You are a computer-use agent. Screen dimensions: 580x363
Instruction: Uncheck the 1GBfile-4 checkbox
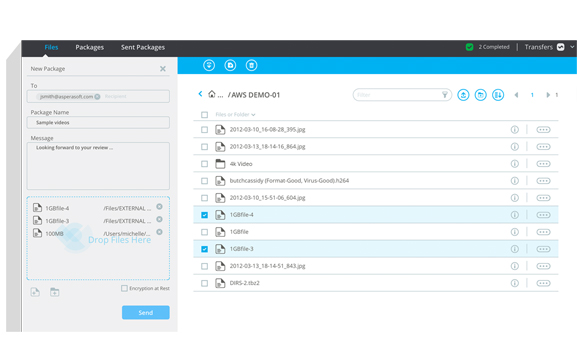tap(204, 215)
